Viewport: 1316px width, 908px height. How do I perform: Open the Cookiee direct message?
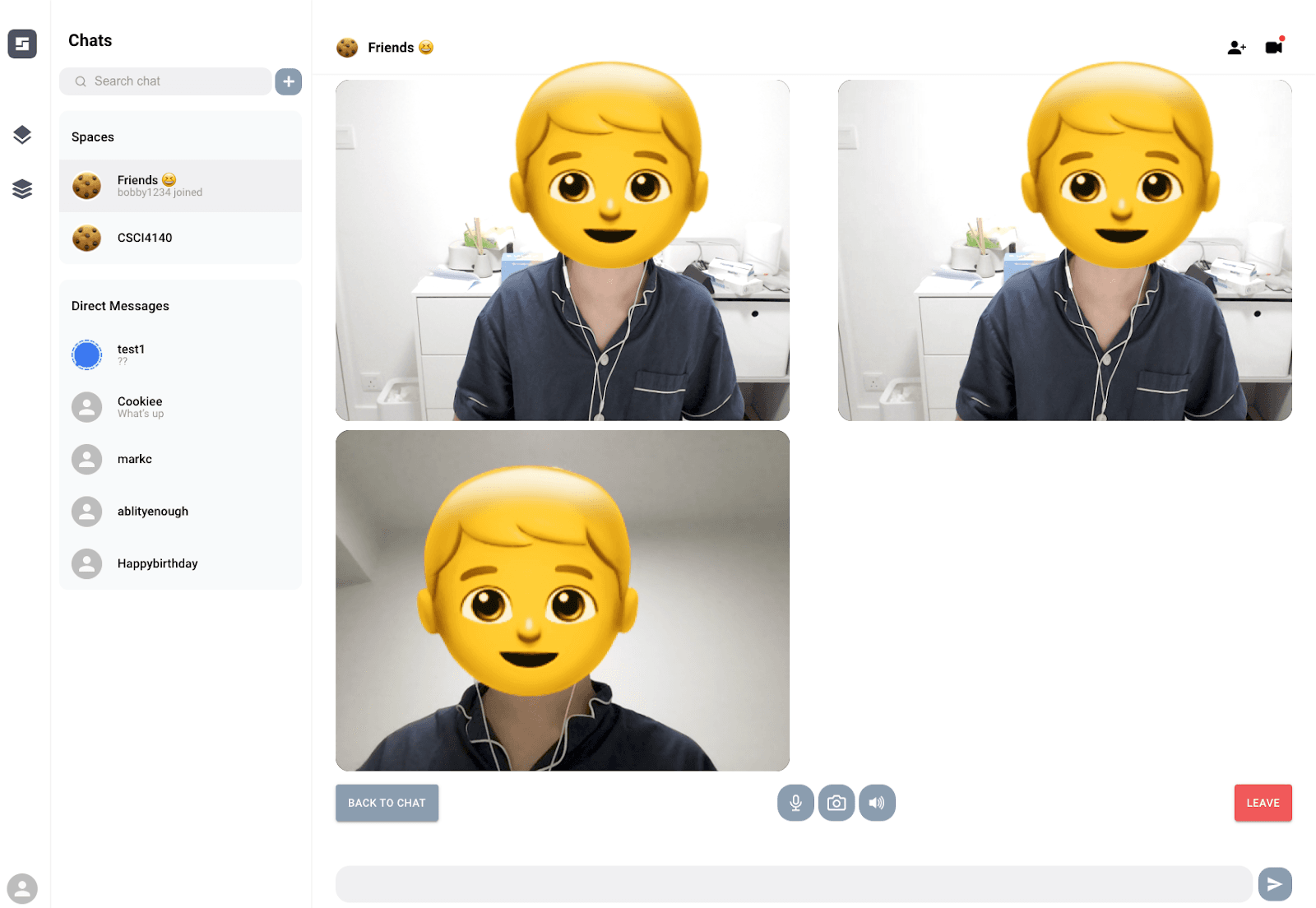(x=180, y=407)
